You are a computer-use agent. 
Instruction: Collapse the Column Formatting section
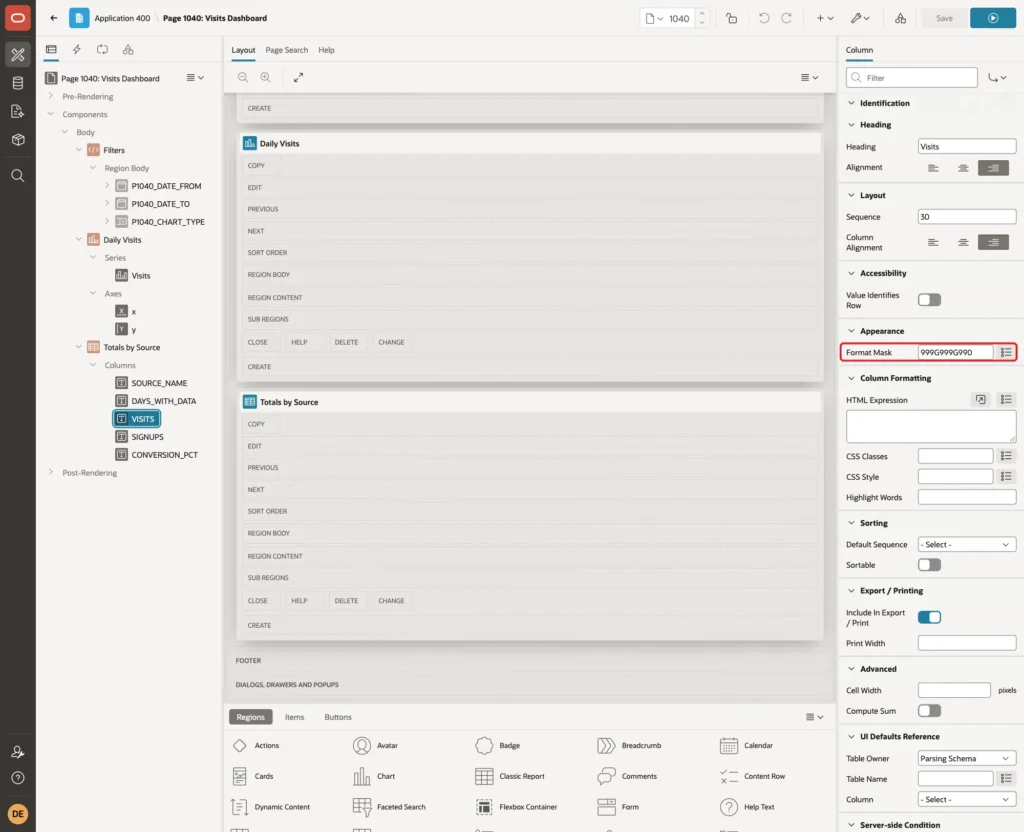pyautogui.click(x=851, y=378)
